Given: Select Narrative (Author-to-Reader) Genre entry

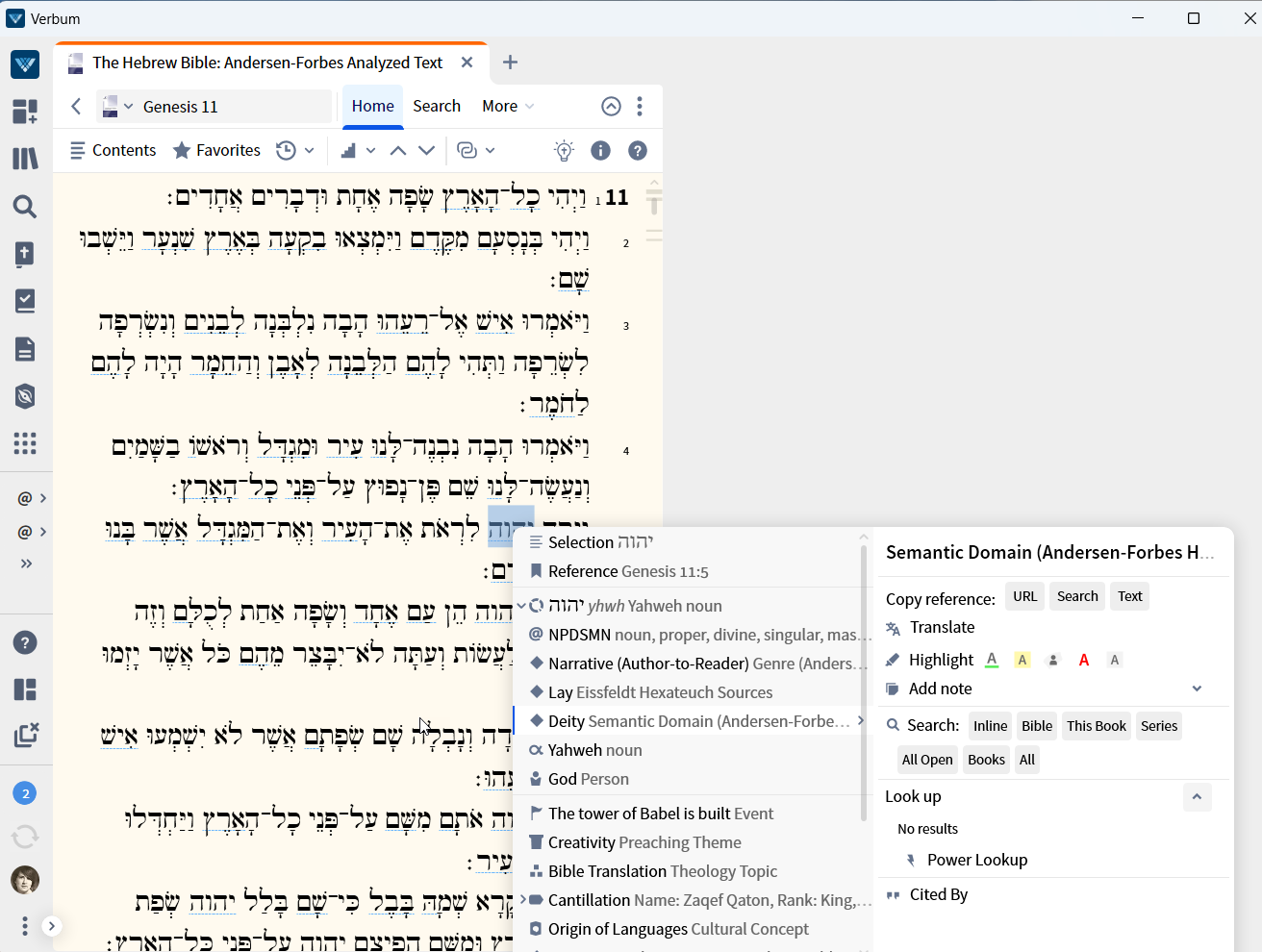Looking at the screenshot, I should pos(693,664).
